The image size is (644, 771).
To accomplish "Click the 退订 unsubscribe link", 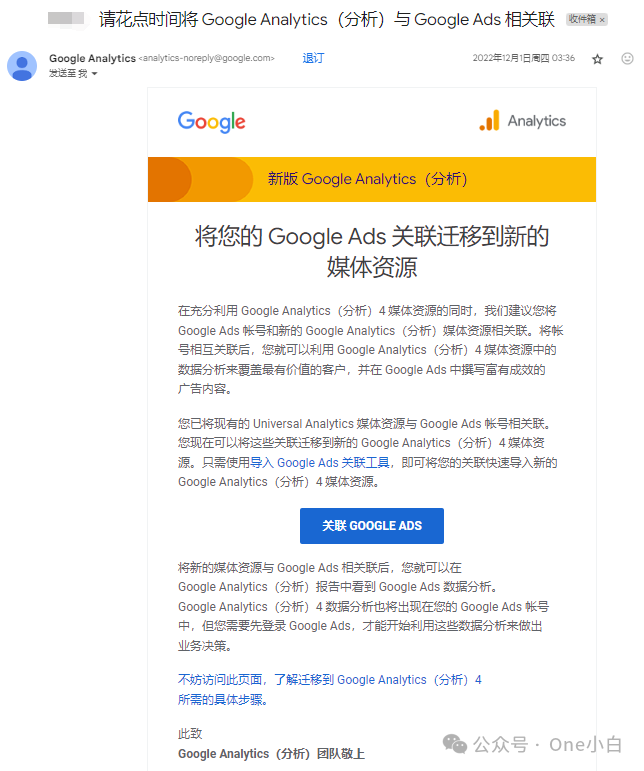I will (x=313, y=58).
